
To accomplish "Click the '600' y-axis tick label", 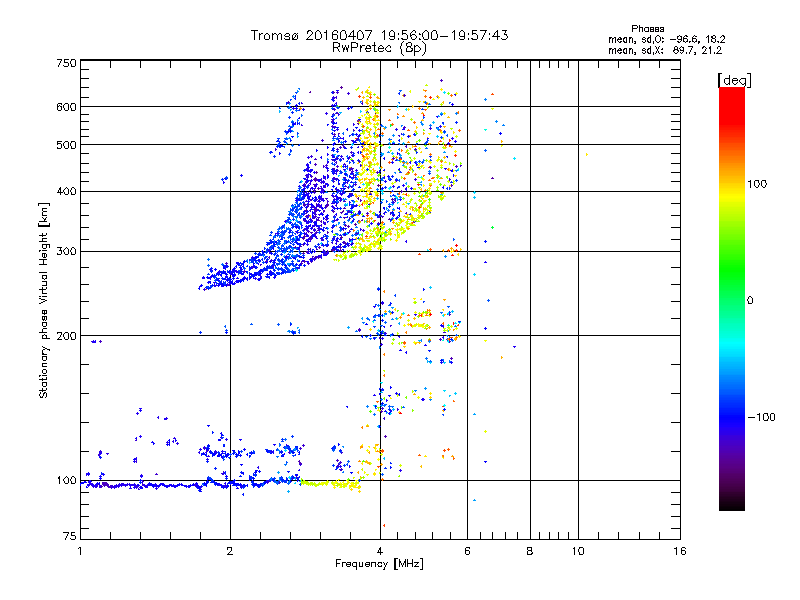I will (66, 107).
